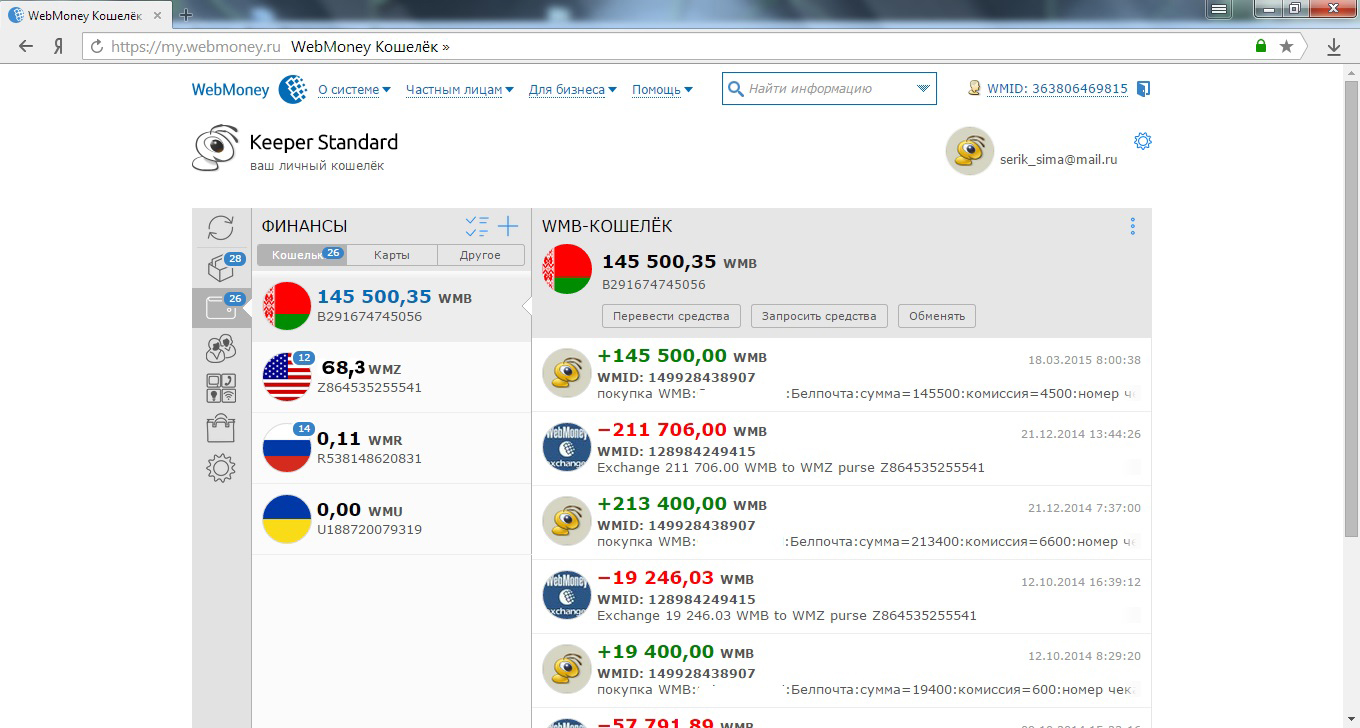
Task: Open the +213 400,00 WMB transaction
Action: point(841,523)
